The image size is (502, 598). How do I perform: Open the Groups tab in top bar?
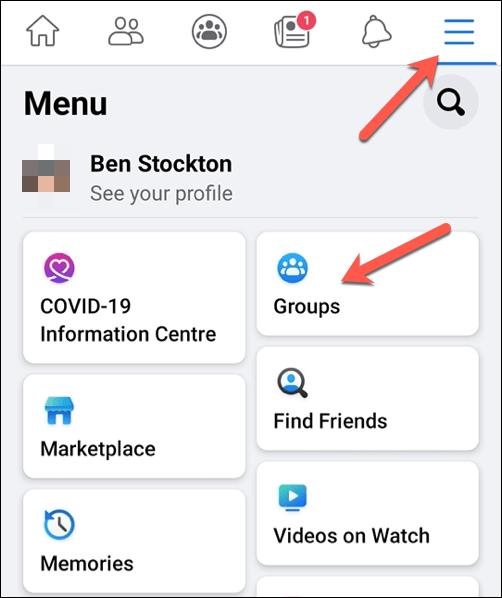[209, 31]
